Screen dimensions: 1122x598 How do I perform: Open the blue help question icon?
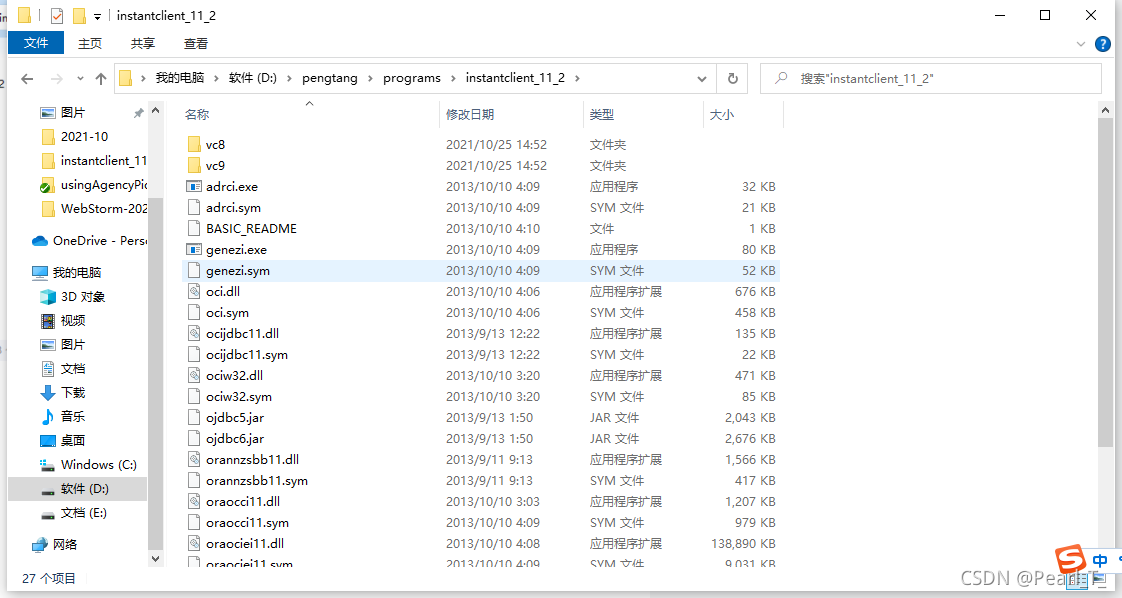[1103, 44]
